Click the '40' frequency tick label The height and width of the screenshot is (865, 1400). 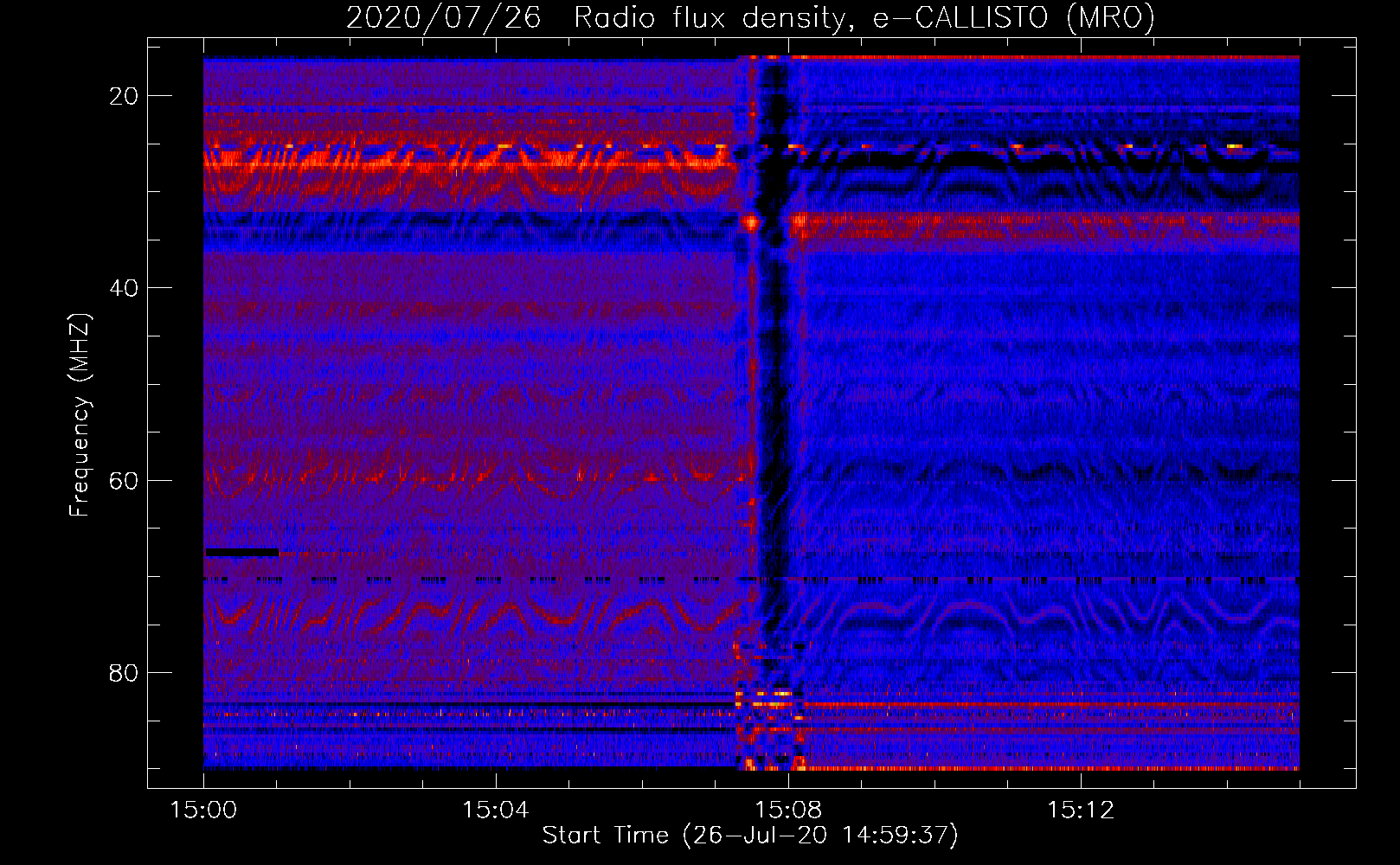click(x=124, y=288)
